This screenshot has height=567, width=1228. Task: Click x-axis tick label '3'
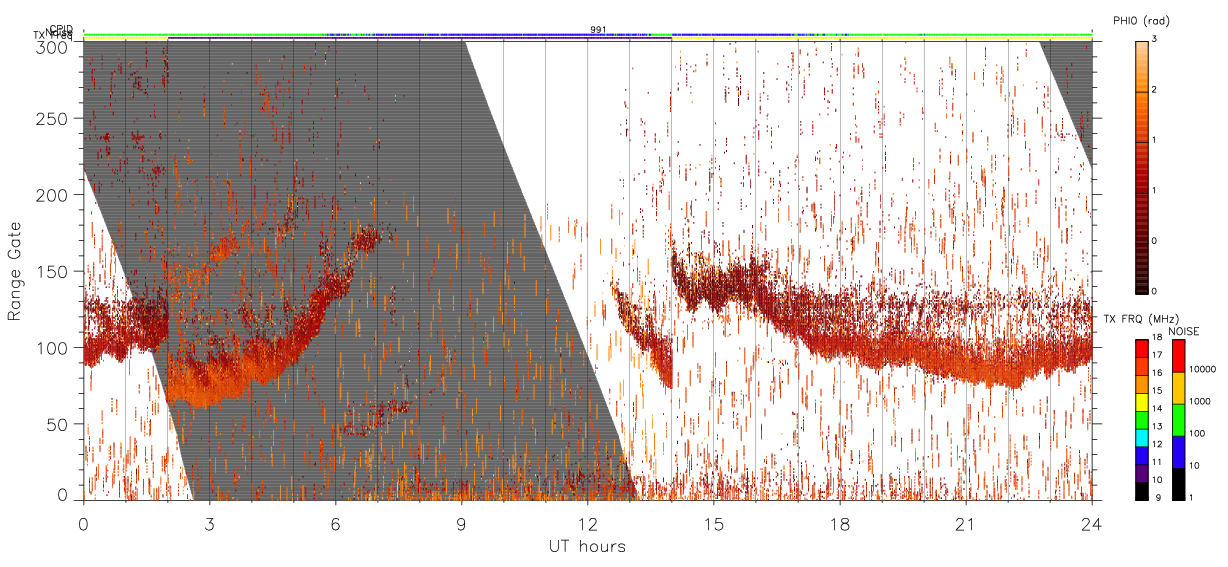(209, 523)
